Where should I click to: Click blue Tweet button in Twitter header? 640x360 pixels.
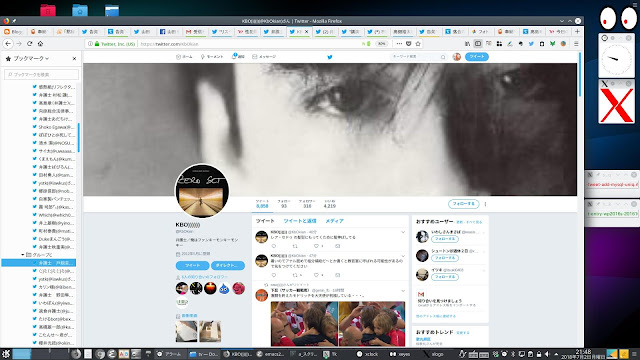[477, 57]
